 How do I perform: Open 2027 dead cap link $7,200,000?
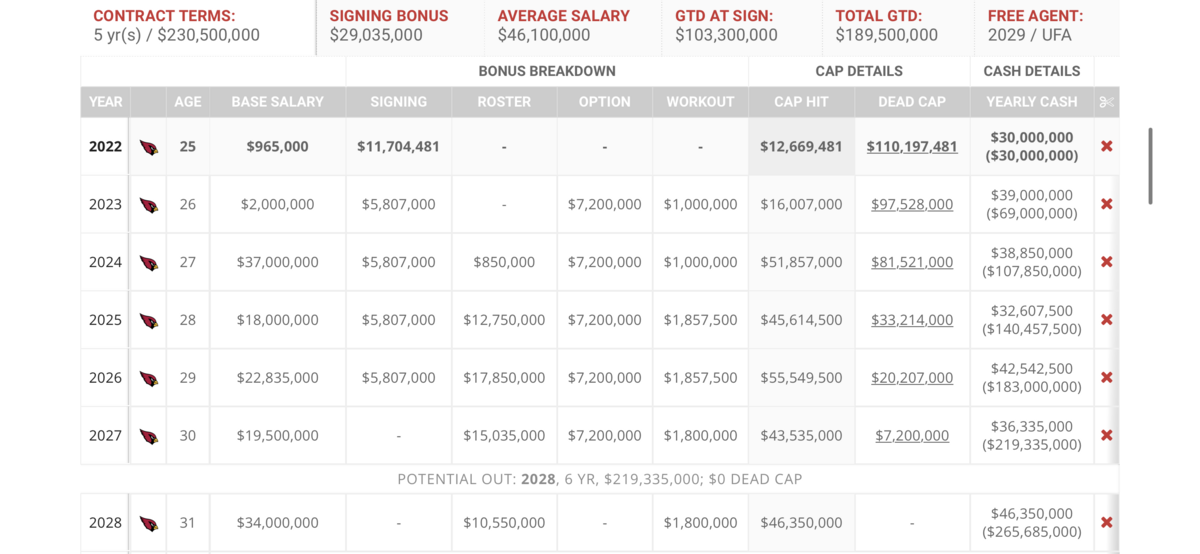pyautogui.click(x=912, y=436)
